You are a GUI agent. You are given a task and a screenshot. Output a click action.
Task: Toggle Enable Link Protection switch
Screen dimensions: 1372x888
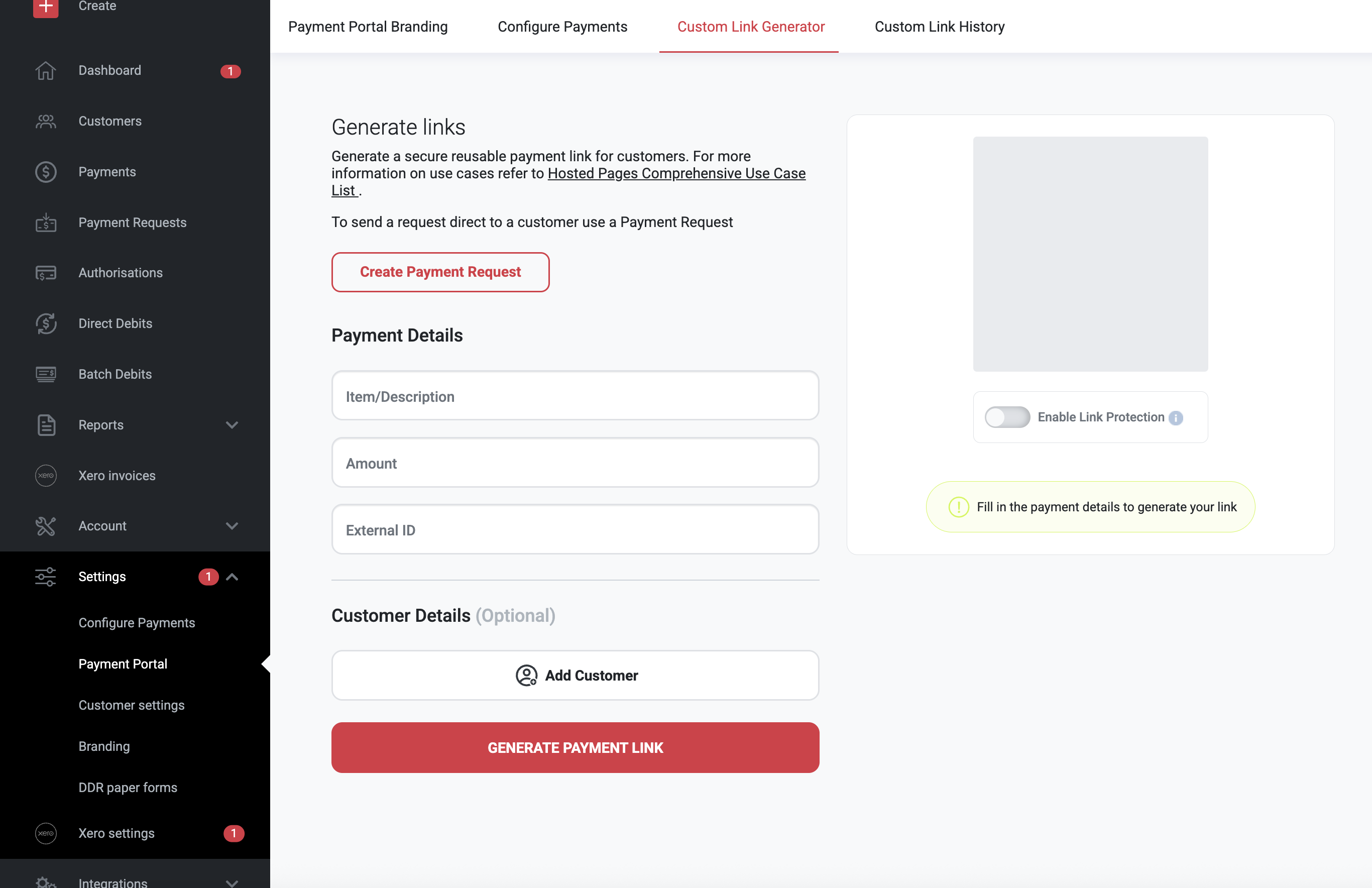pos(1007,417)
